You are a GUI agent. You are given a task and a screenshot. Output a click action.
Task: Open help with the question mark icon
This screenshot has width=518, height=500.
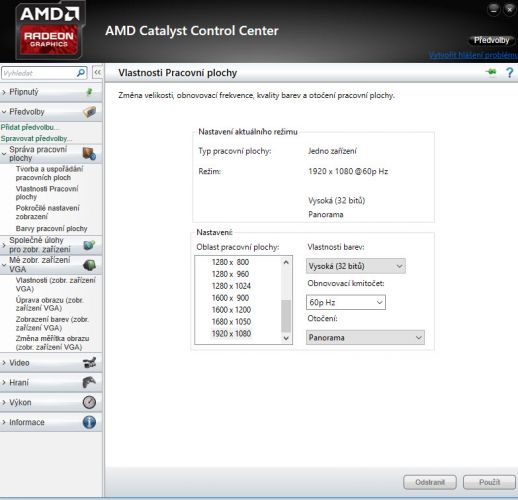pyautogui.click(x=509, y=72)
